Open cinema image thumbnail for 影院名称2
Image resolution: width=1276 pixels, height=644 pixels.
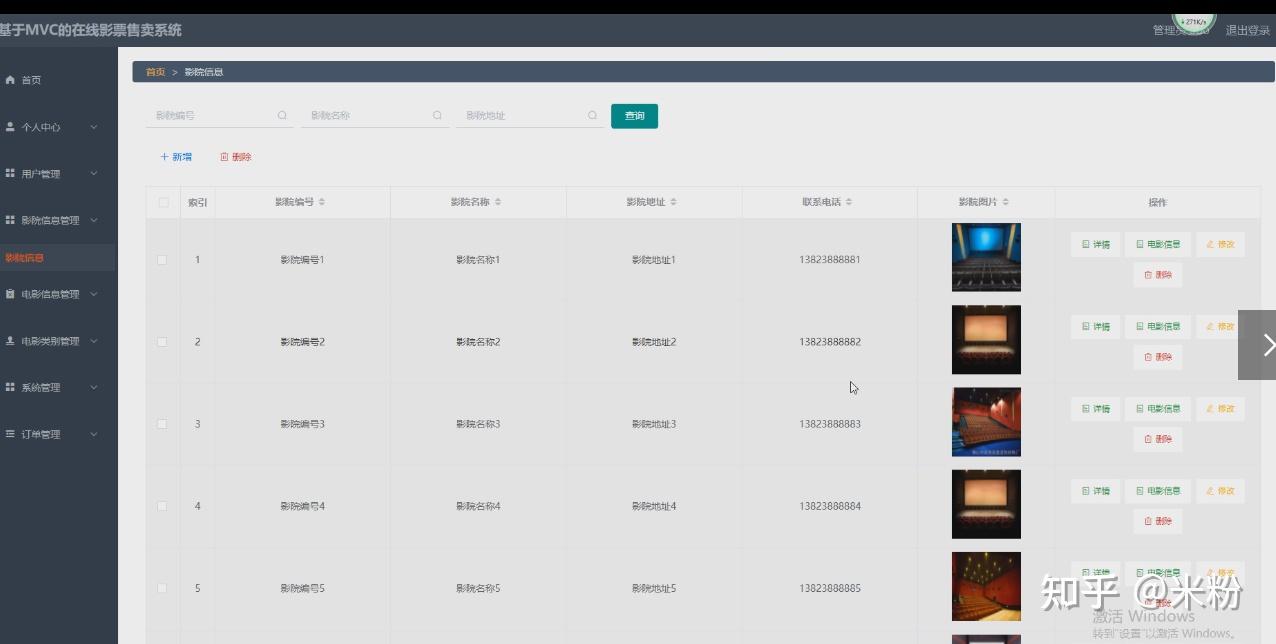[986, 340]
